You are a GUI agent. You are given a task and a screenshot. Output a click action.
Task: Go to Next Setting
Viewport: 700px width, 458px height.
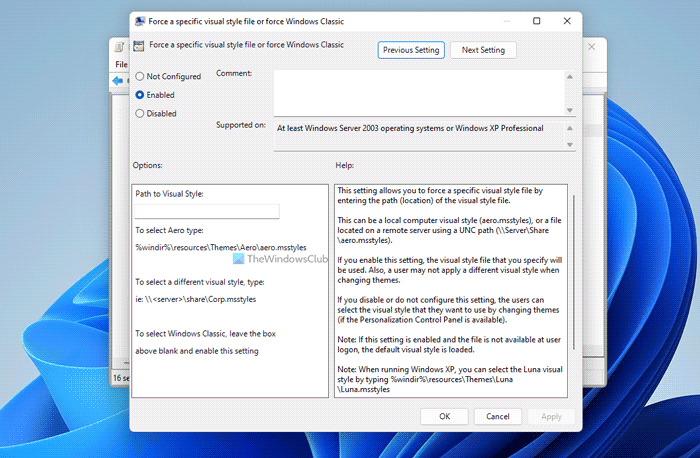tap(483, 50)
